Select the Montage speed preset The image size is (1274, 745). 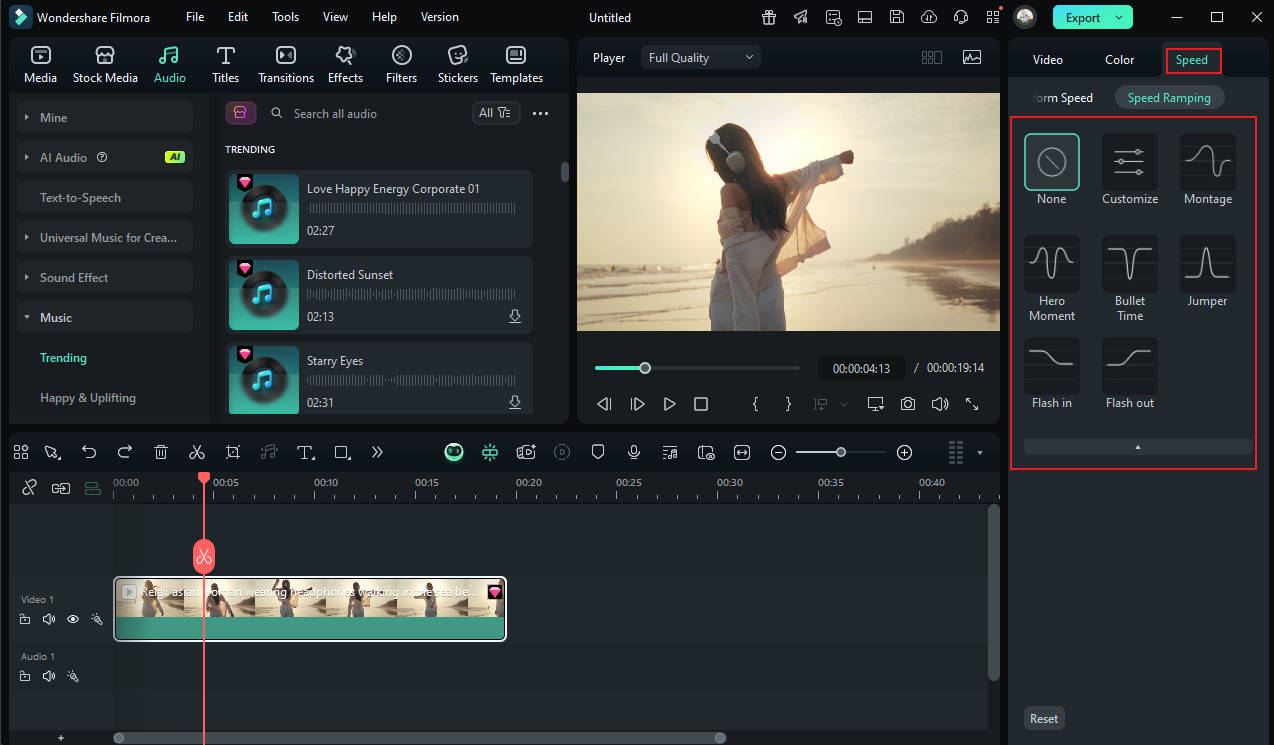tap(1208, 170)
